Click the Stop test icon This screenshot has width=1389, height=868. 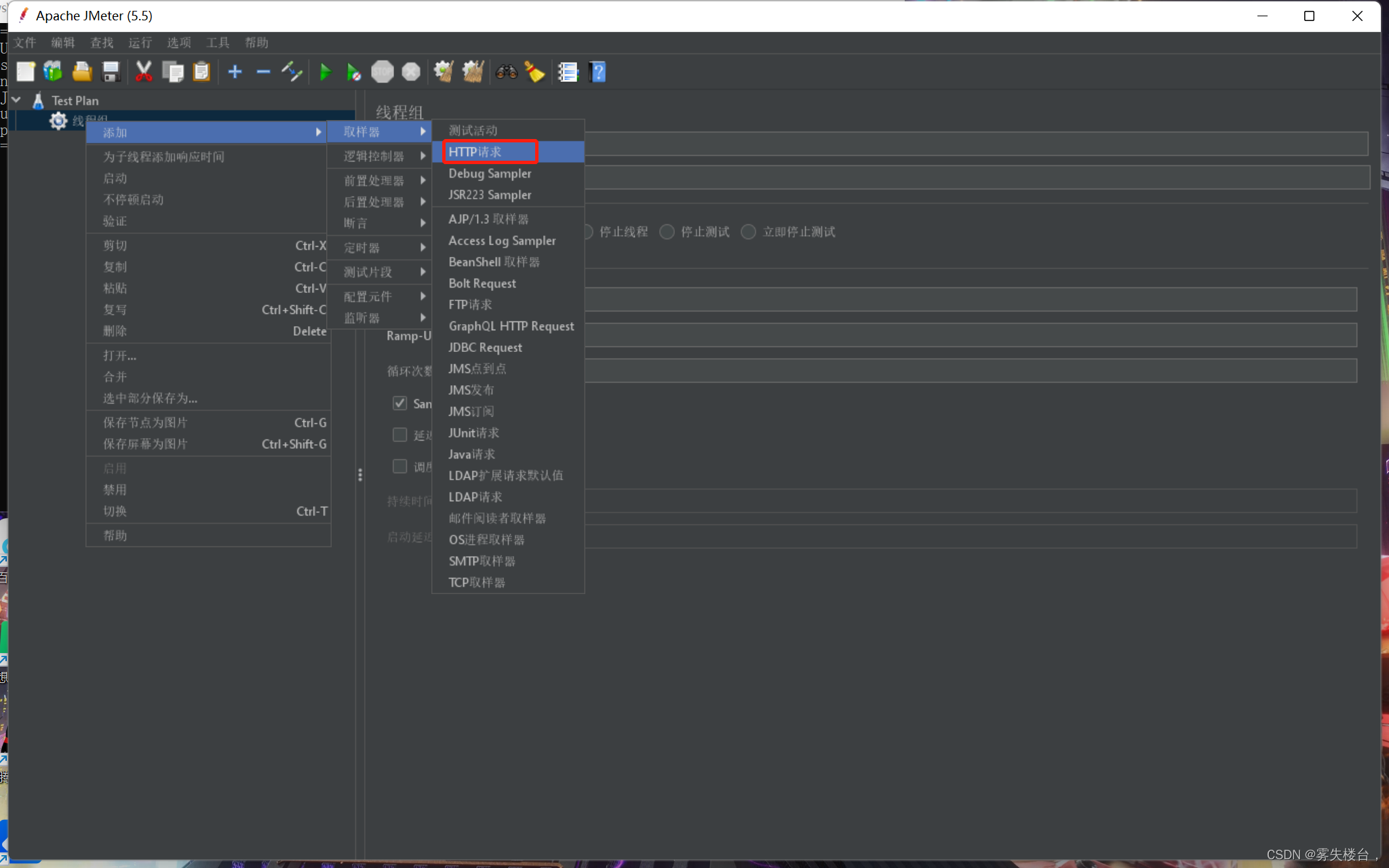click(x=383, y=72)
